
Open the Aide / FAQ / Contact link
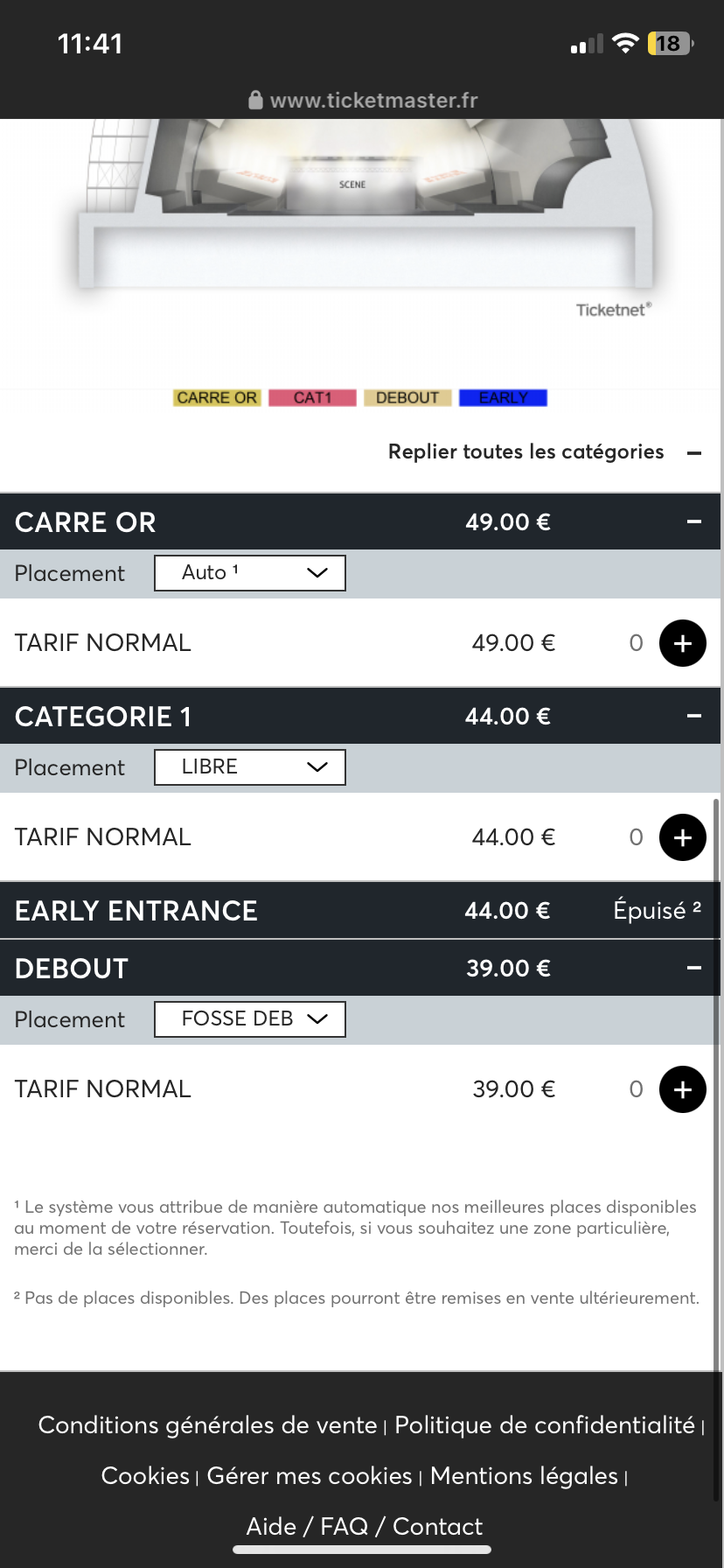(364, 1527)
